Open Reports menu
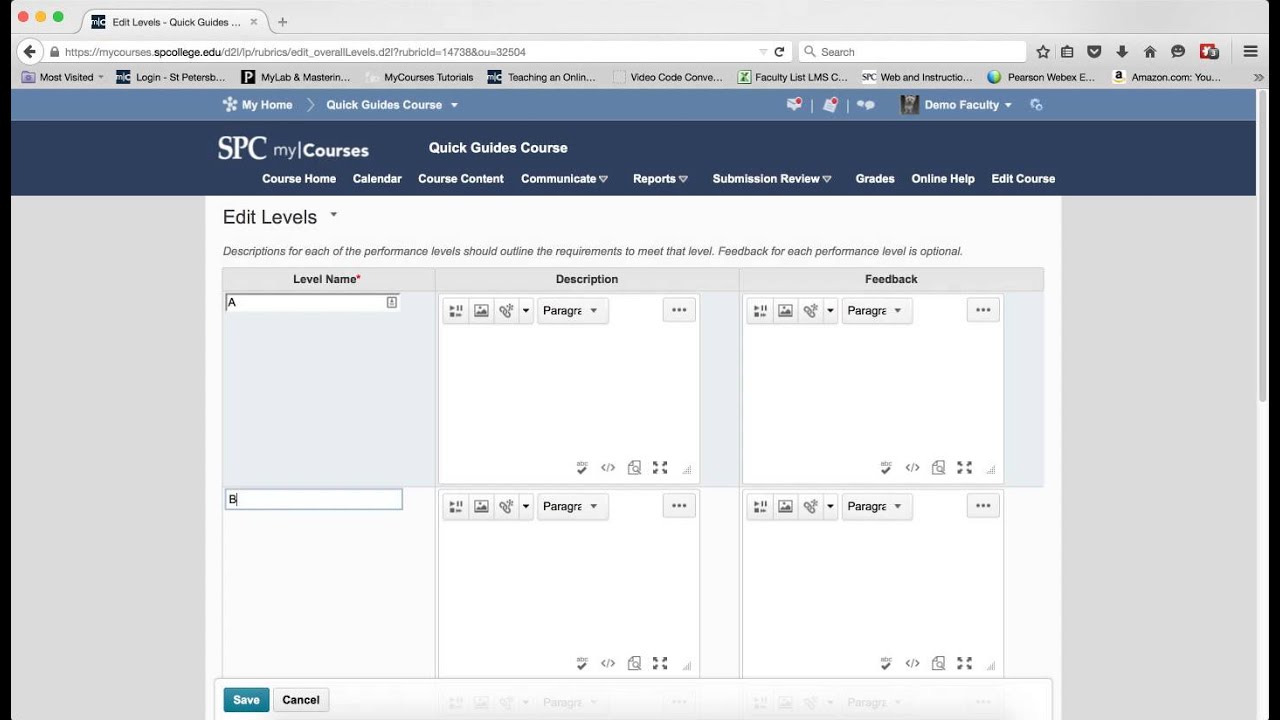The height and width of the screenshot is (720, 1280). click(660, 179)
